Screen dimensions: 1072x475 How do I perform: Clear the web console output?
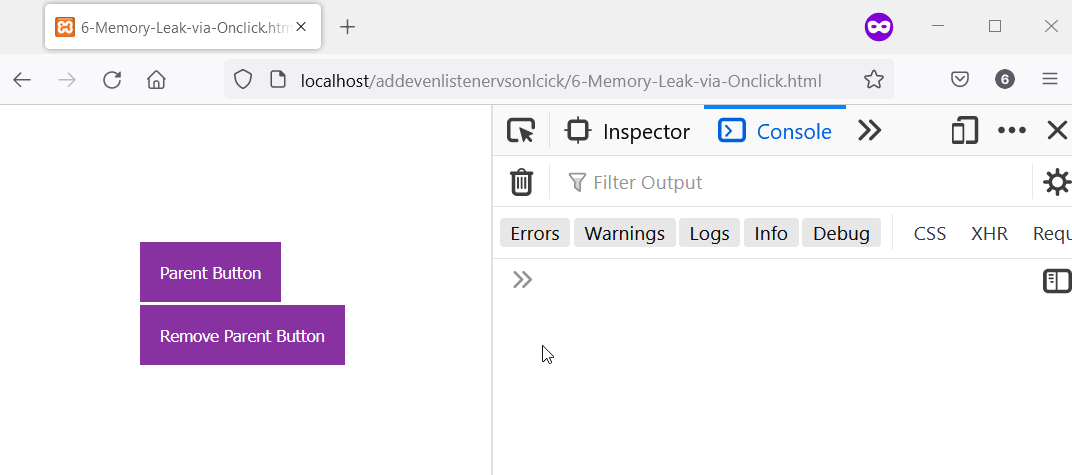[521, 182]
